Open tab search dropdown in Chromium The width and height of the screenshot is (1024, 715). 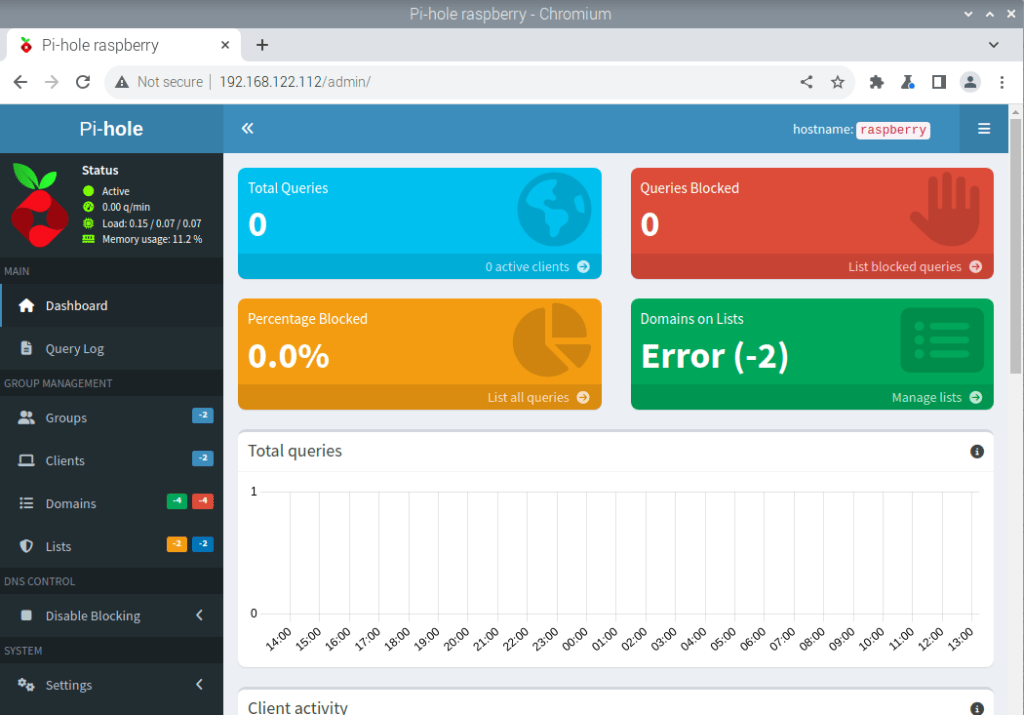tap(993, 45)
